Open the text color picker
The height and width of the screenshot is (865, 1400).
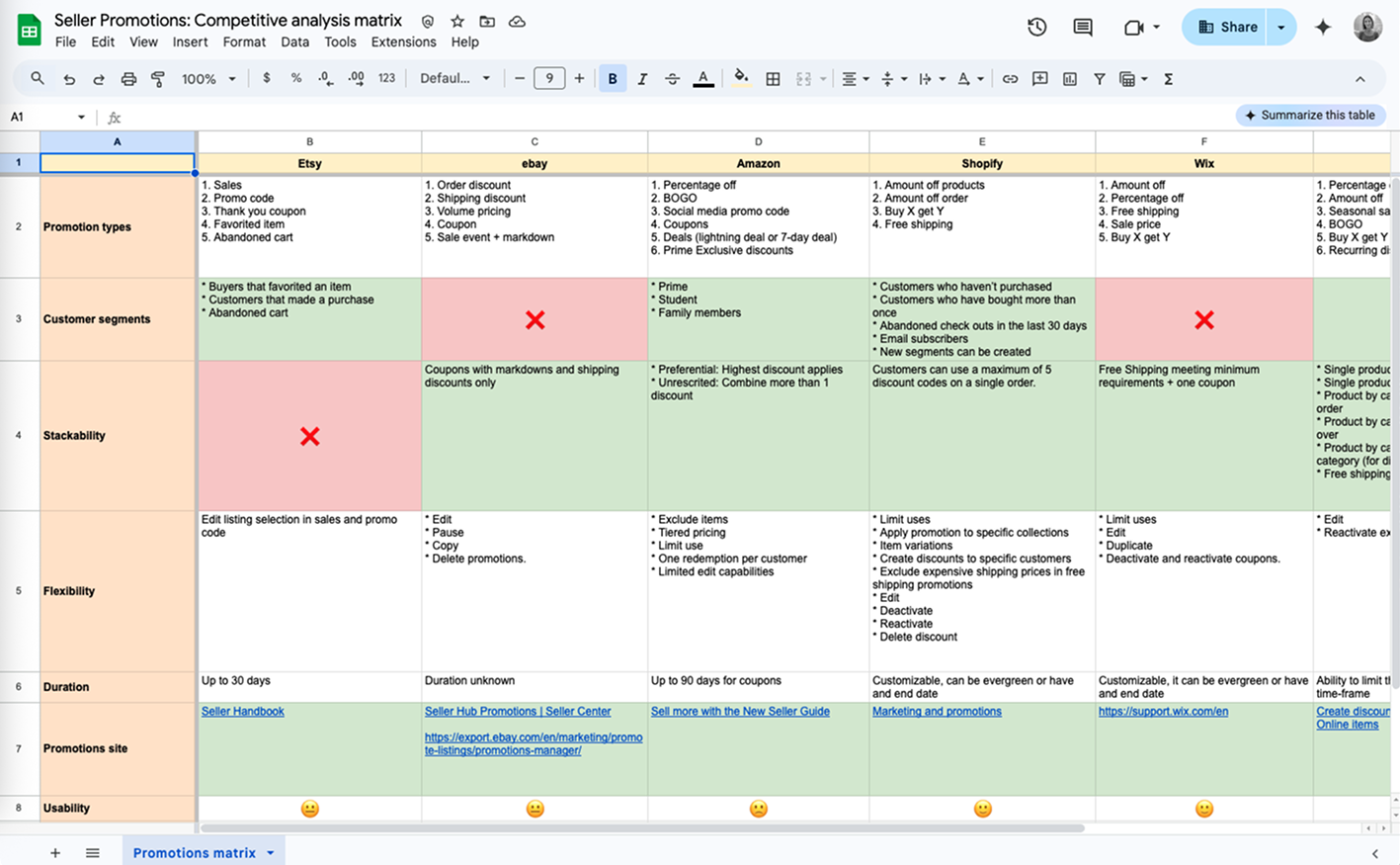(x=703, y=79)
